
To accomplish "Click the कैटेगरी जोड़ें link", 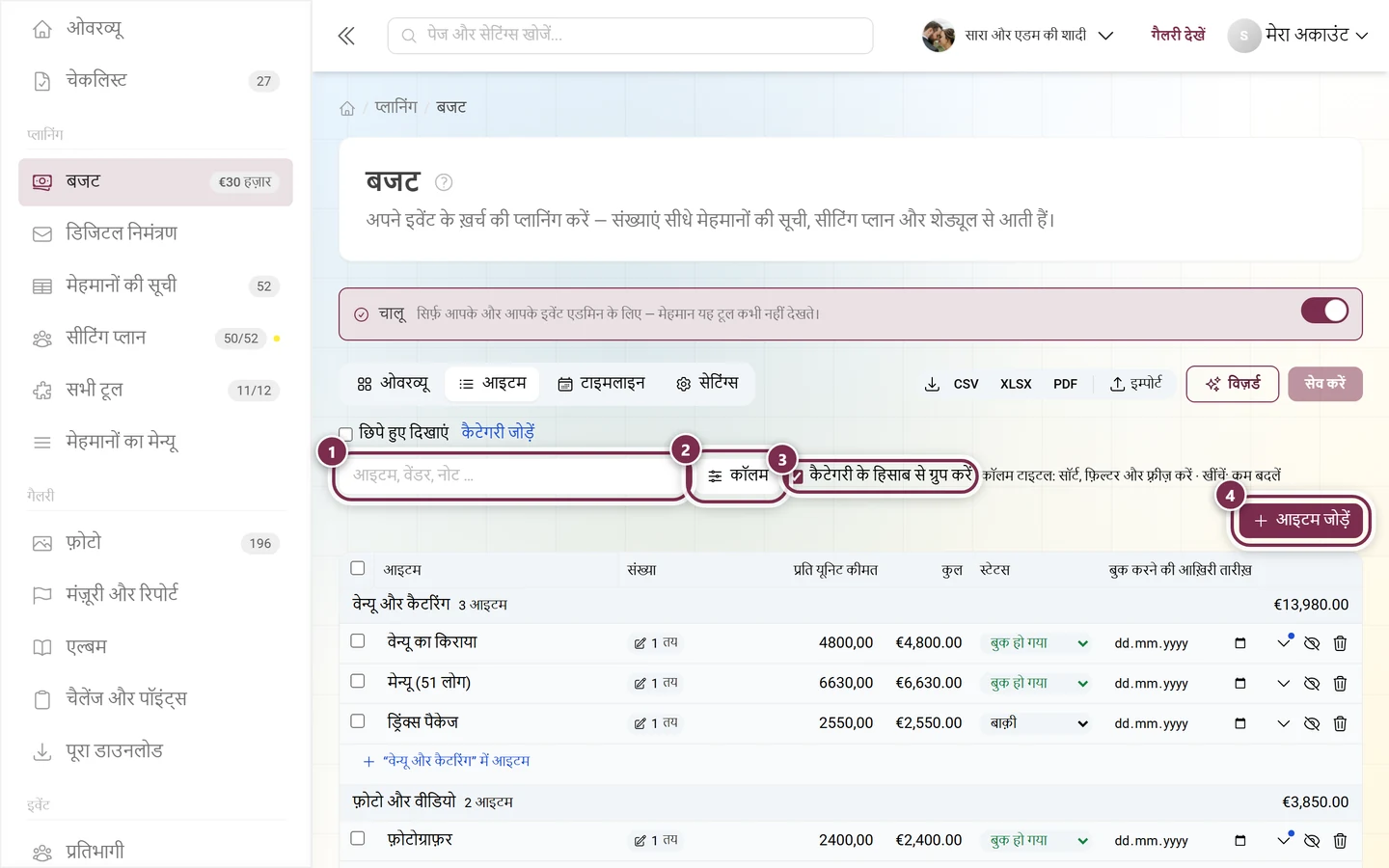I will tap(498, 433).
